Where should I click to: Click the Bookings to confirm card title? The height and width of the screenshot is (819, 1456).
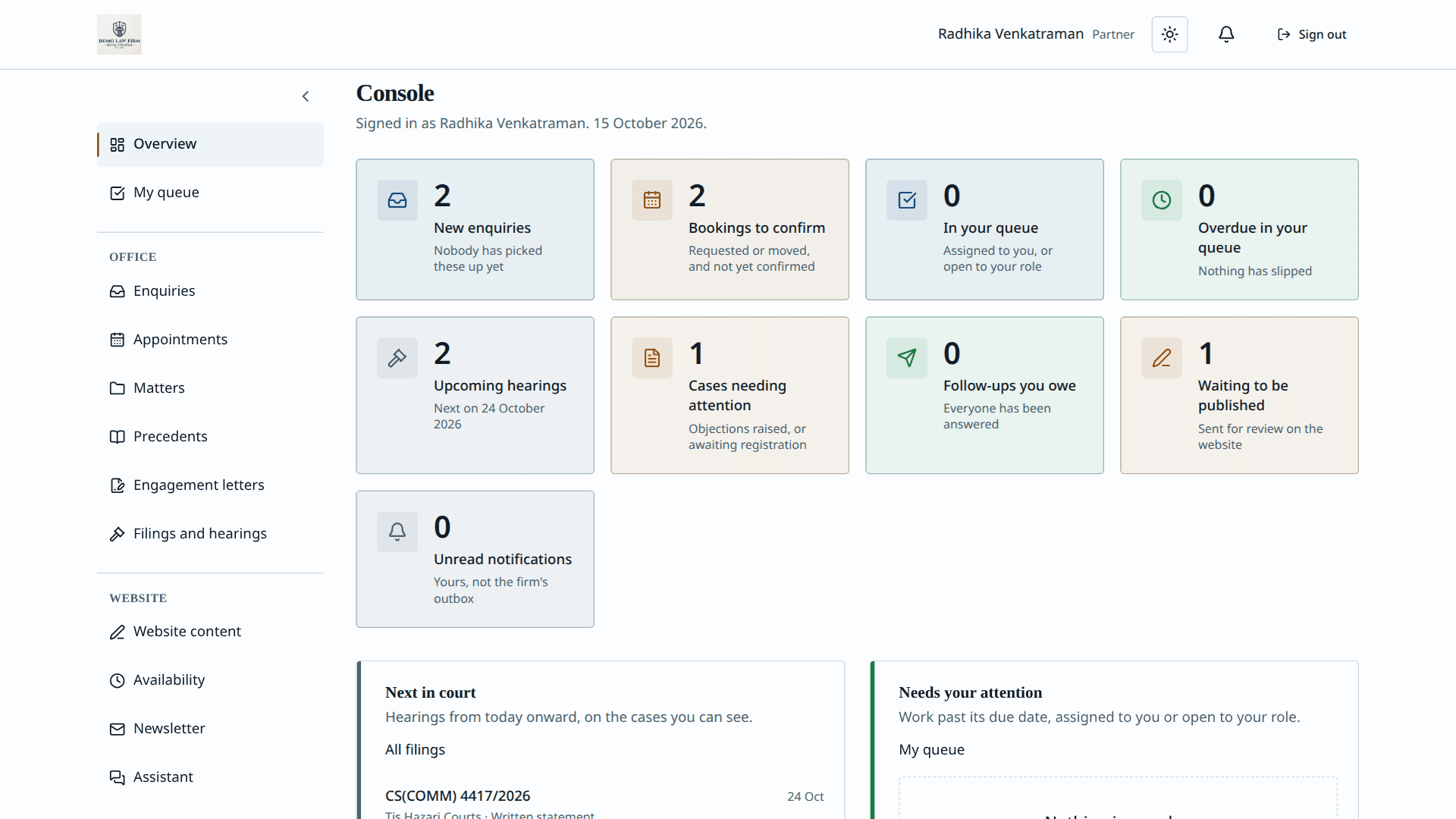coord(757,228)
